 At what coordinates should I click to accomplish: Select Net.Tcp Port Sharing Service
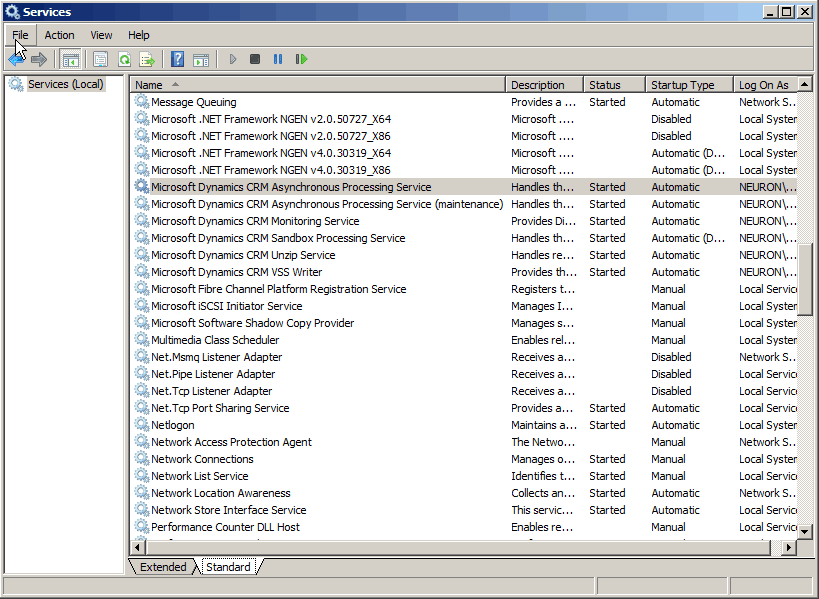(x=465, y=408)
